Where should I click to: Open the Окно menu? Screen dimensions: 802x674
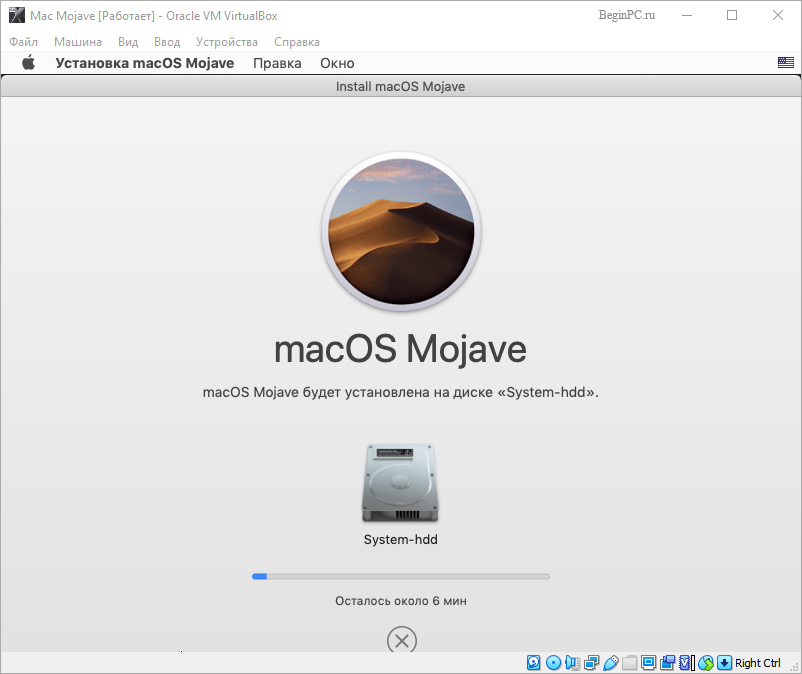[337, 63]
